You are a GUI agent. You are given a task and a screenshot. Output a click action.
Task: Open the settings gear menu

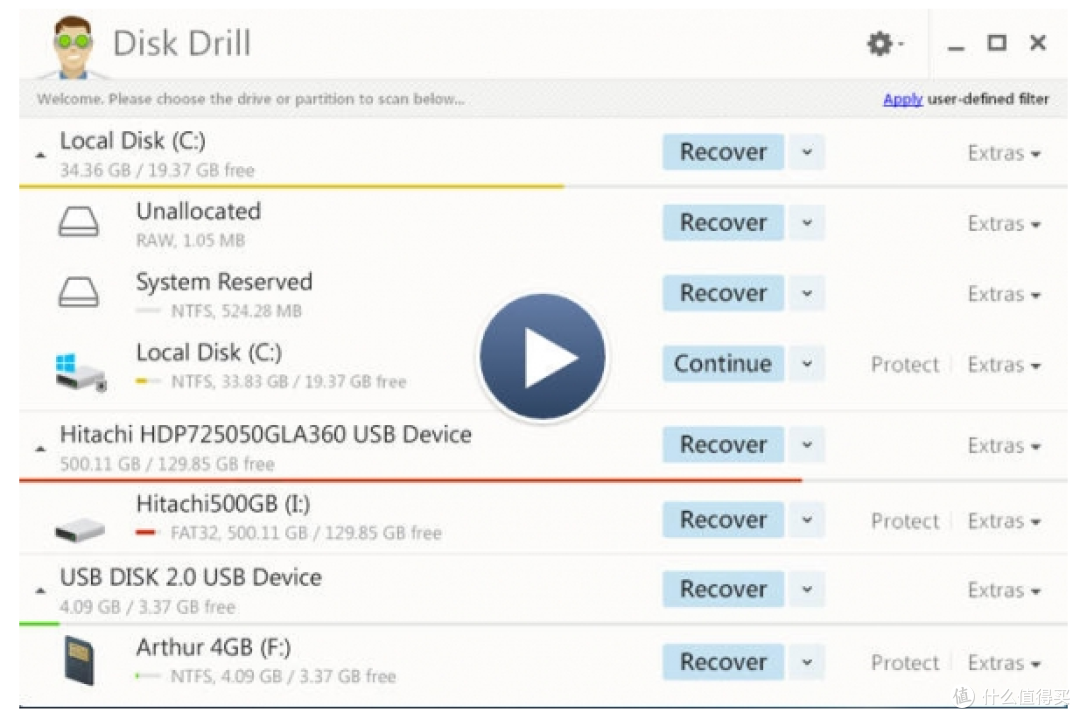884,43
